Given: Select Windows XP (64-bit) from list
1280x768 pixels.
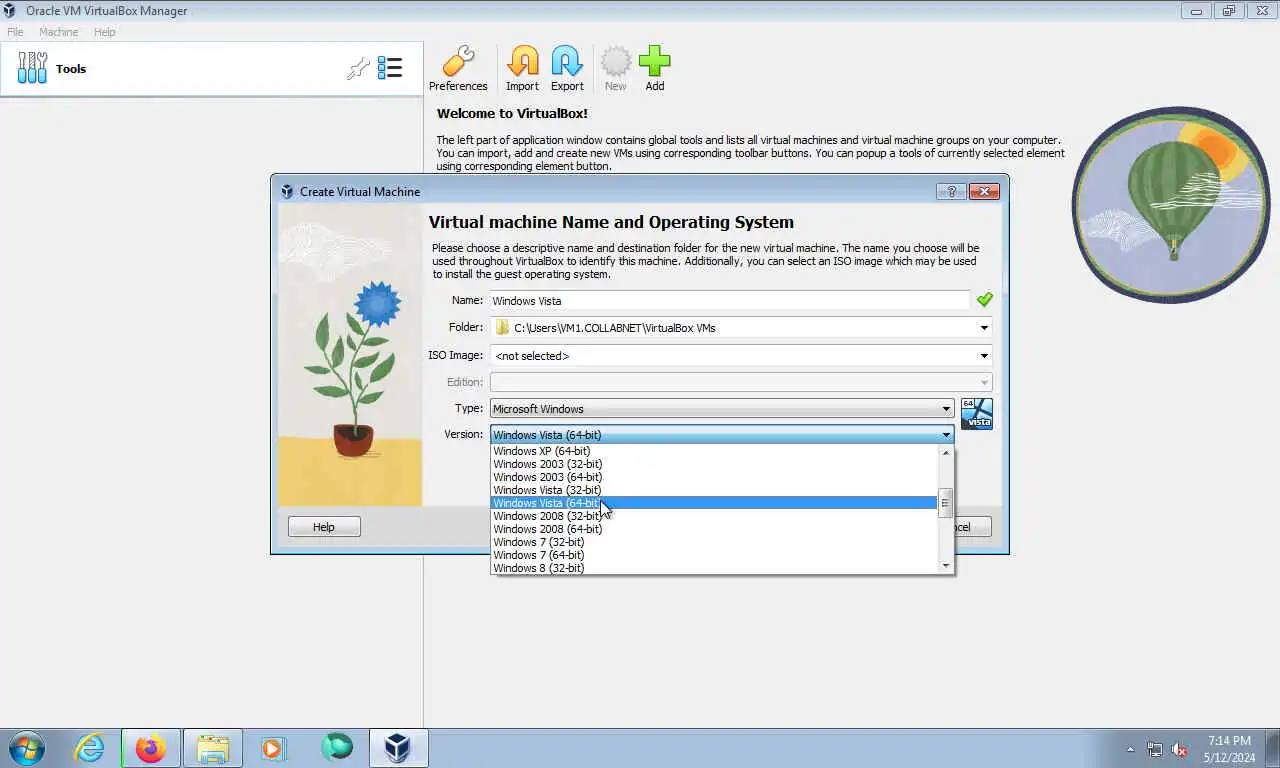Looking at the screenshot, I should 714,451.
